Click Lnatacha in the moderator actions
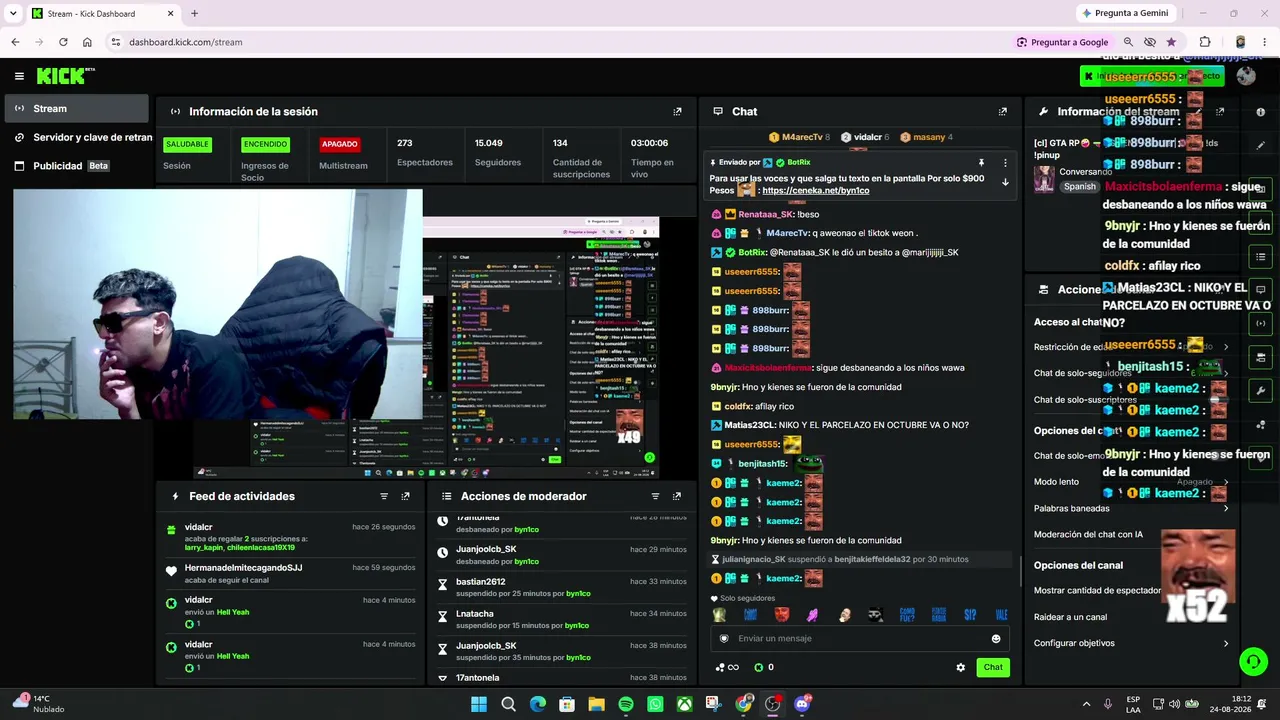 (474, 614)
